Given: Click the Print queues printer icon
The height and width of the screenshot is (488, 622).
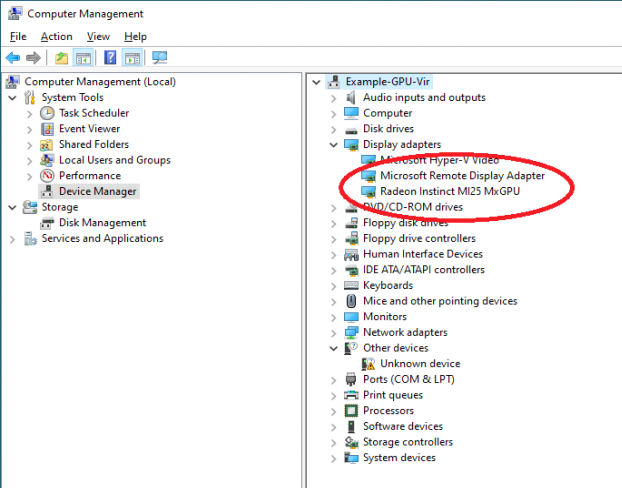Looking at the screenshot, I should 351,395.
